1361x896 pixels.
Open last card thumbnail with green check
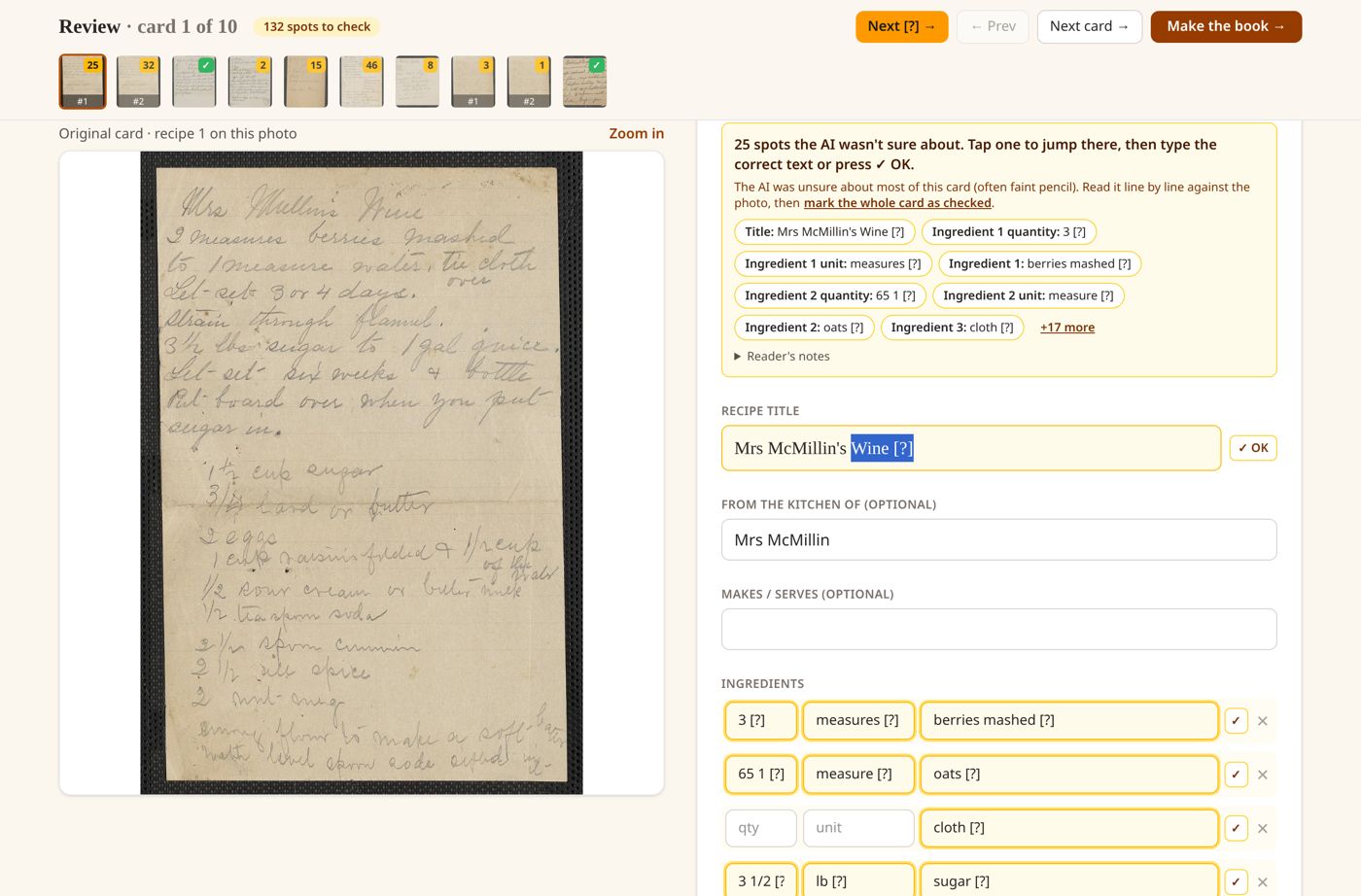pos(585,82)
